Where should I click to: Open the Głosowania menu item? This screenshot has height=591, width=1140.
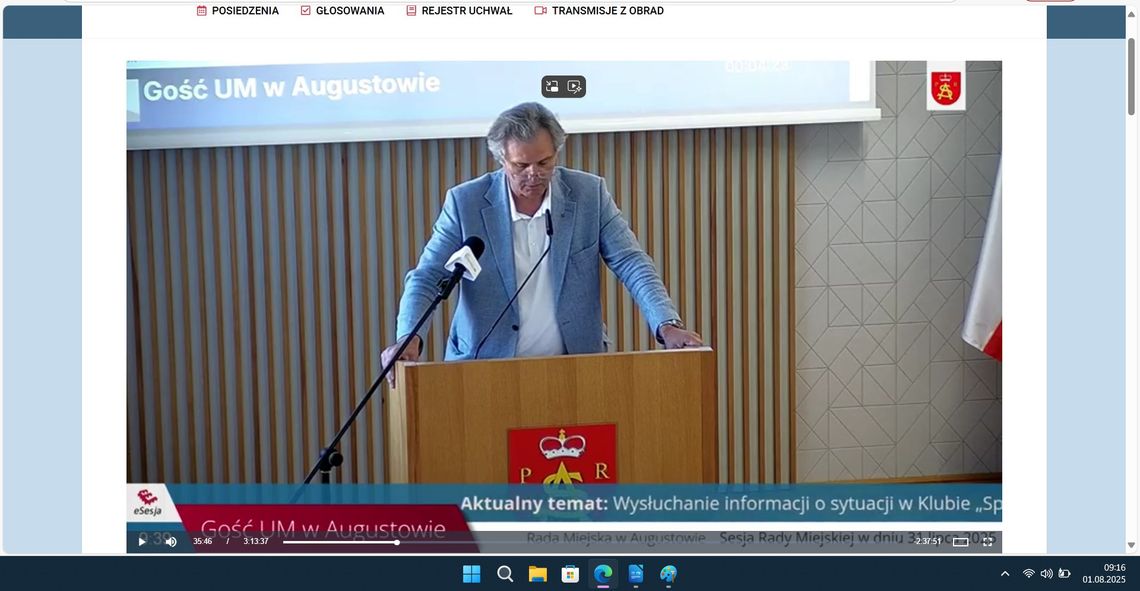342,11
